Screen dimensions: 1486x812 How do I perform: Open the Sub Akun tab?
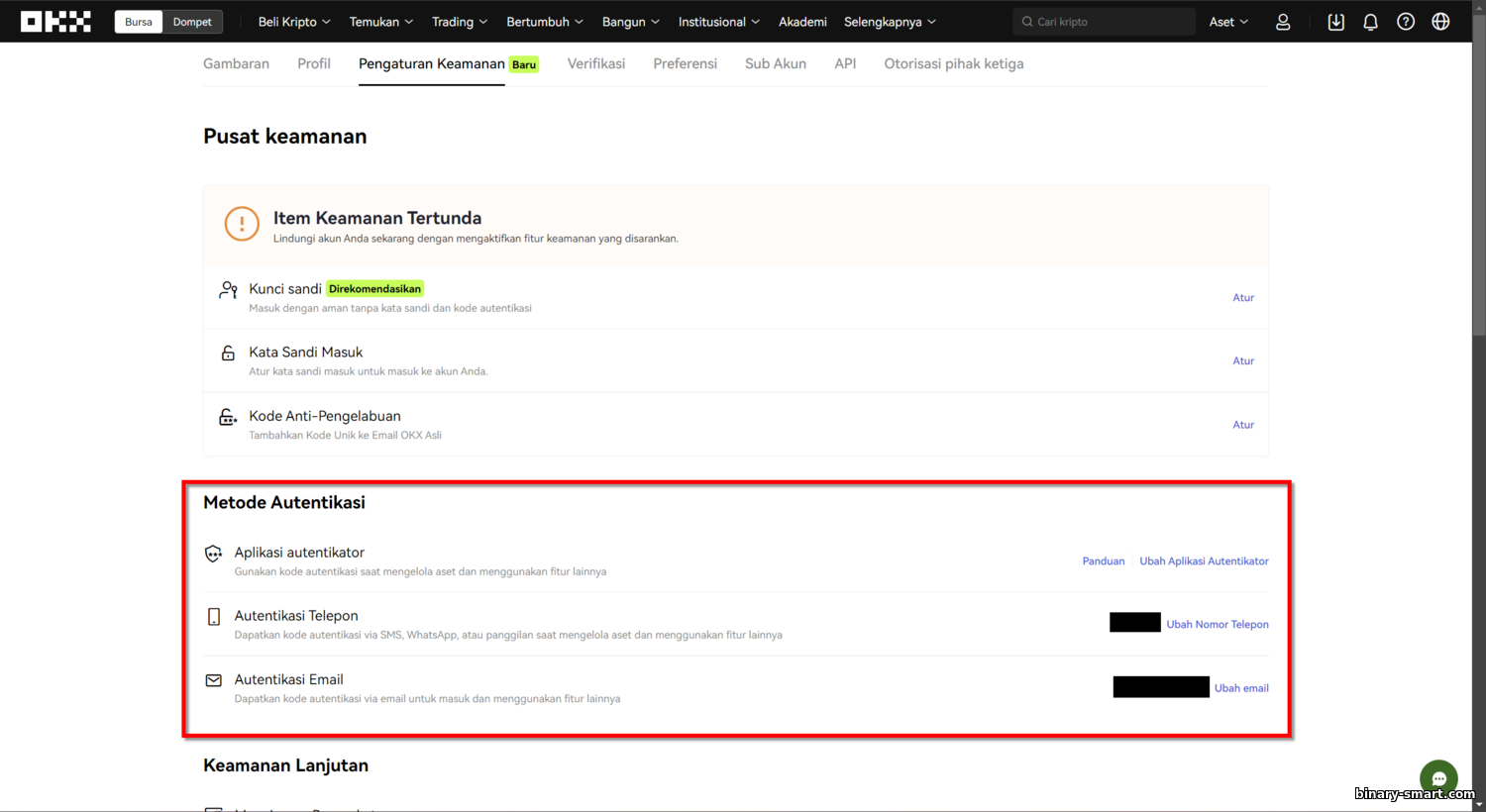coord(776,63)
